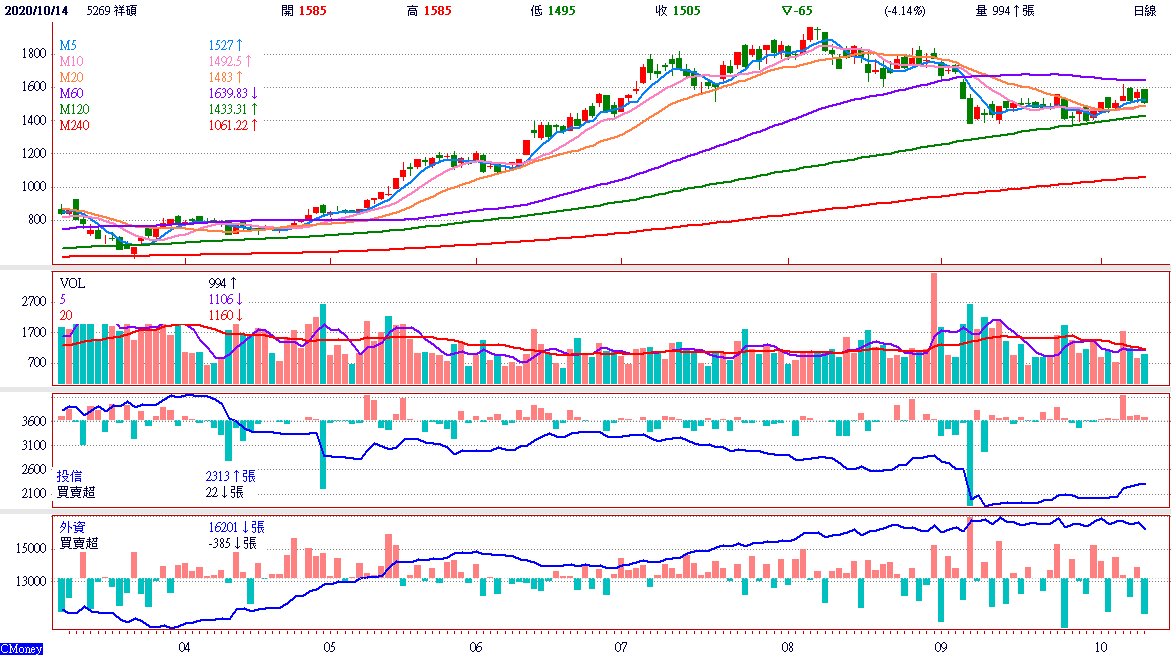
Task: Open the 日線 timeframe selector
Action: [x=1145, y=11]
